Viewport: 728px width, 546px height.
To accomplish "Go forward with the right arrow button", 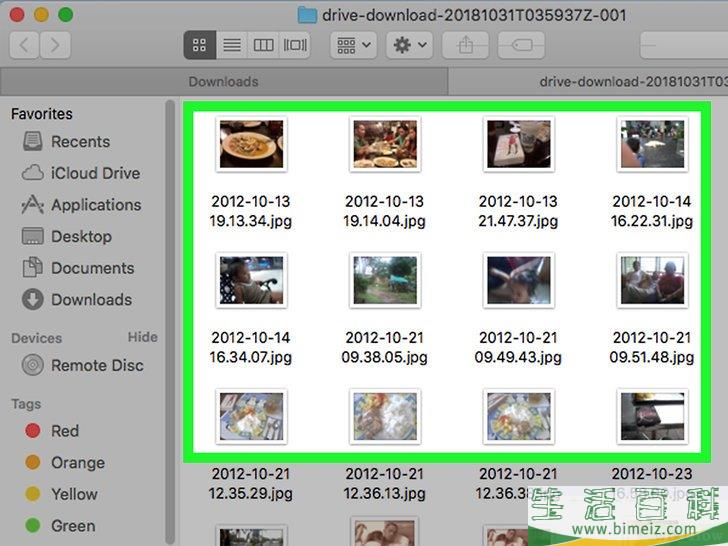I will click(55, 45).
